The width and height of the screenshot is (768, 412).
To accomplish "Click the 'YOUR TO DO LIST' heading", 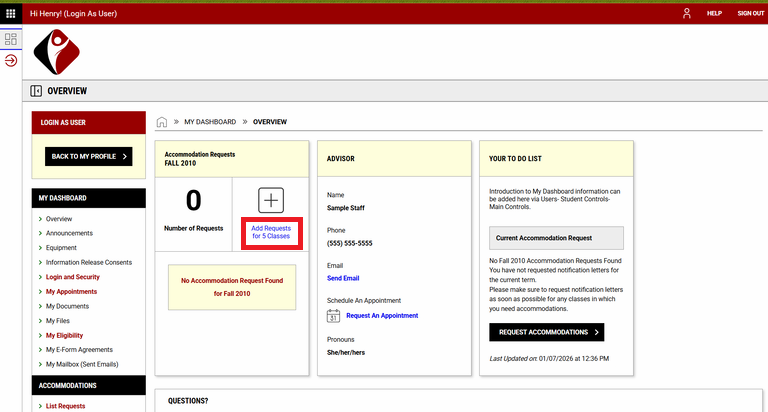I will (x=515, y=159).
